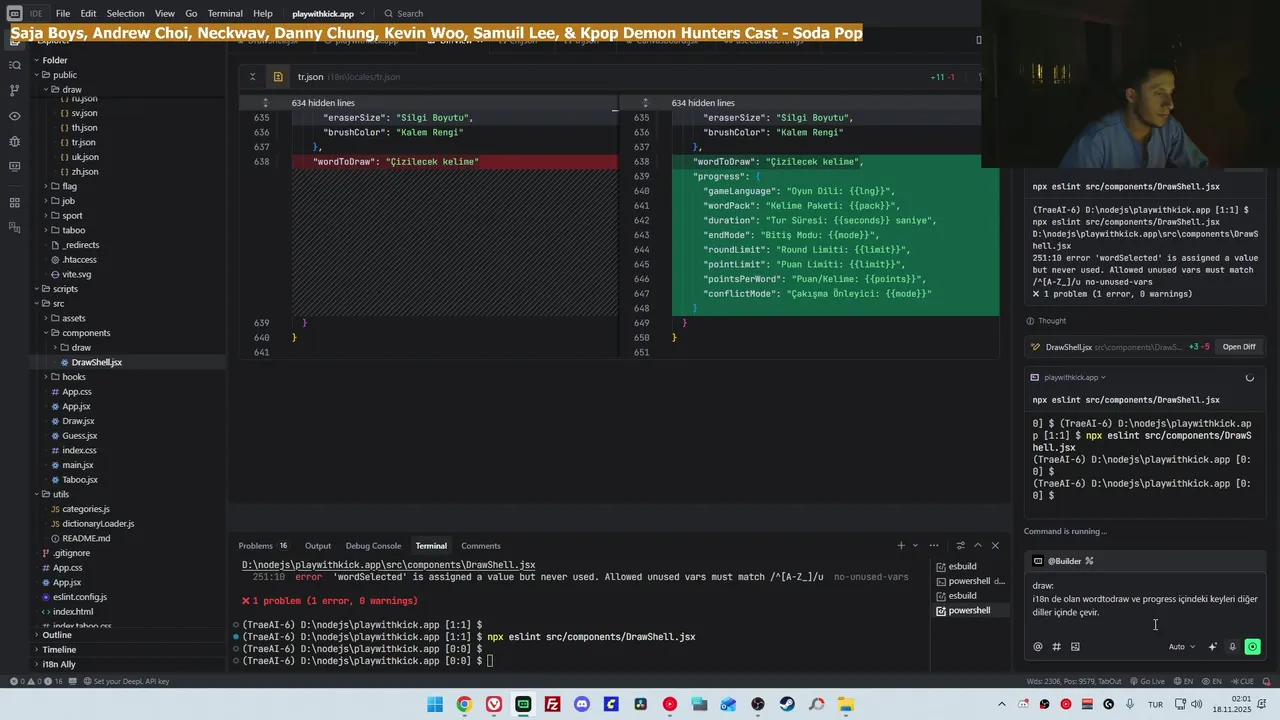Open DrawShell.jsx in the Explorer tree

pos(97,362)
